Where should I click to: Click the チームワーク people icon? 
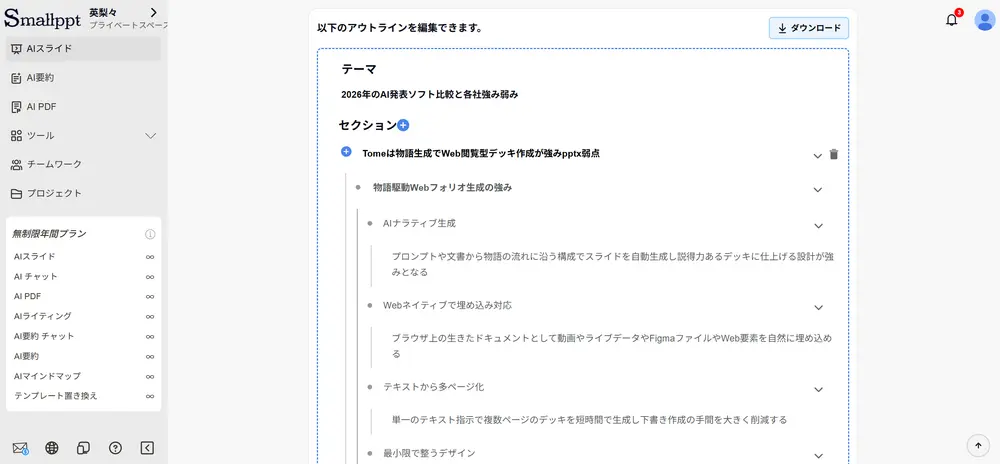pyautogui.click(x=17, y=164)
